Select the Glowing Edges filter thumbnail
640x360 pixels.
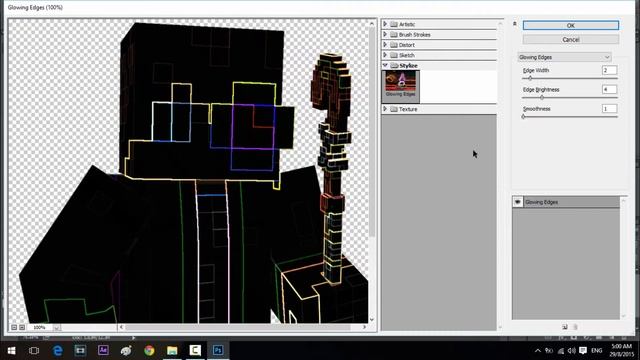pyautogui.click(x=400, y=86)
